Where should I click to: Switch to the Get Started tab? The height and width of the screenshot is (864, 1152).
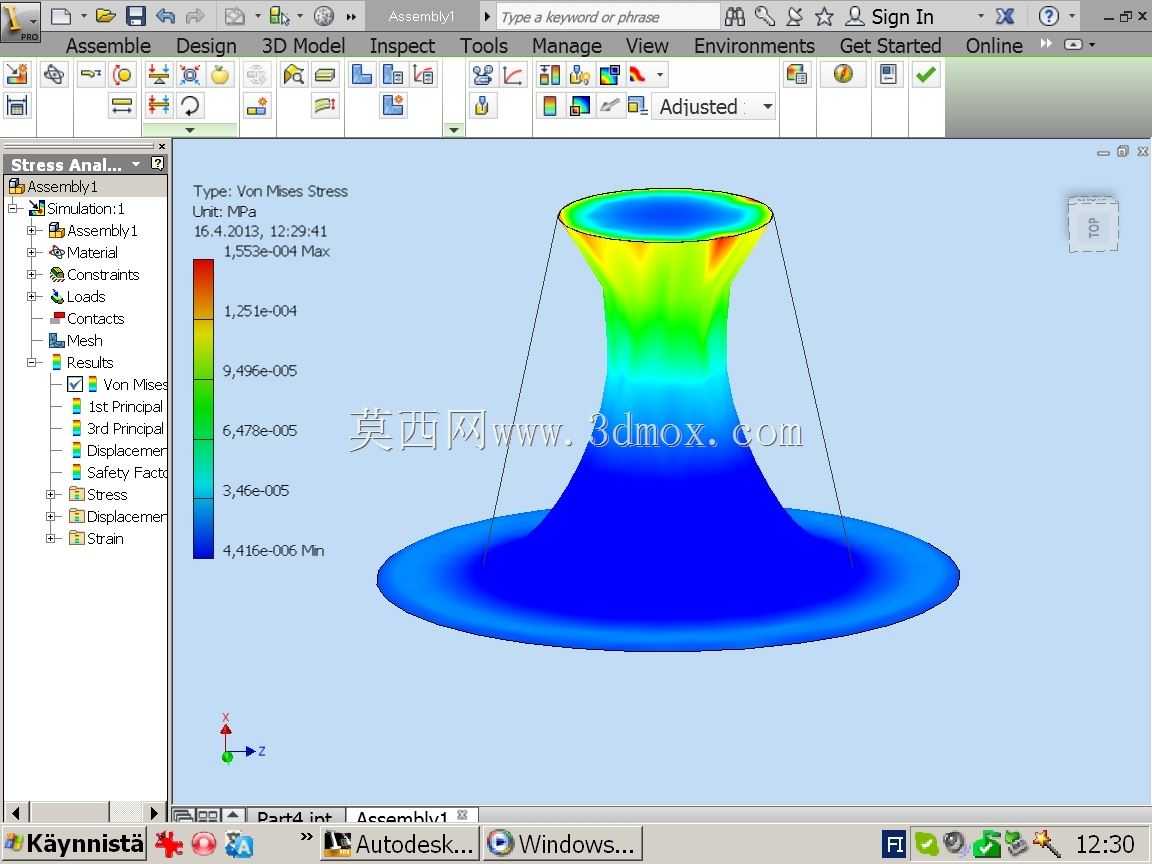(x=890, y=46)
